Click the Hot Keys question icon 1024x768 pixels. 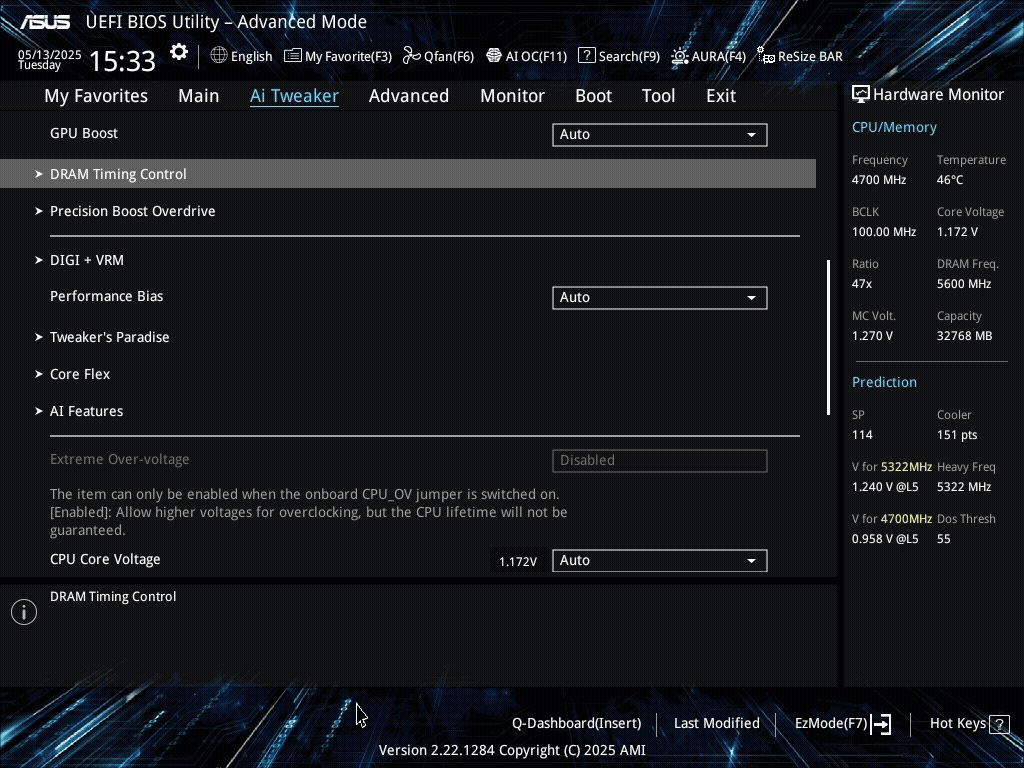click(999, 724)
